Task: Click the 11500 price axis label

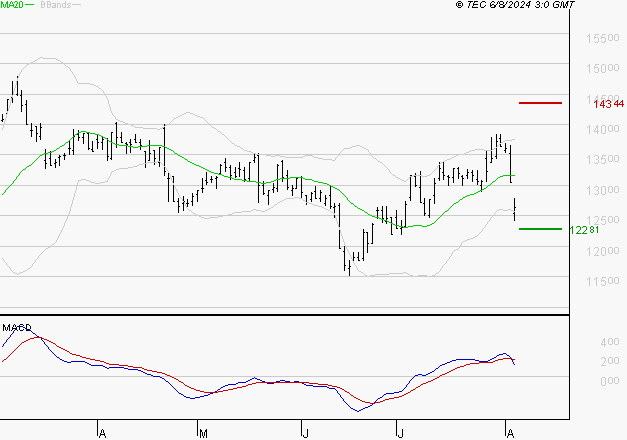Action: click(x=603, y=281)
